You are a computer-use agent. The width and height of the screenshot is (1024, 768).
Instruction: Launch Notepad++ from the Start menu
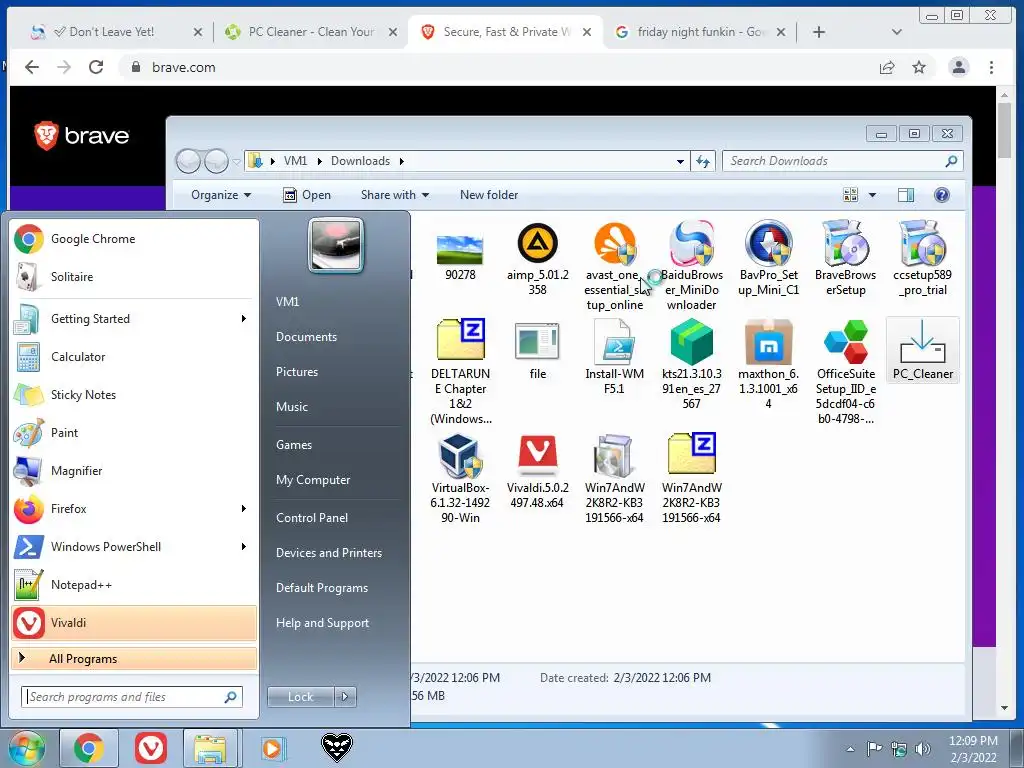point(134,584)
